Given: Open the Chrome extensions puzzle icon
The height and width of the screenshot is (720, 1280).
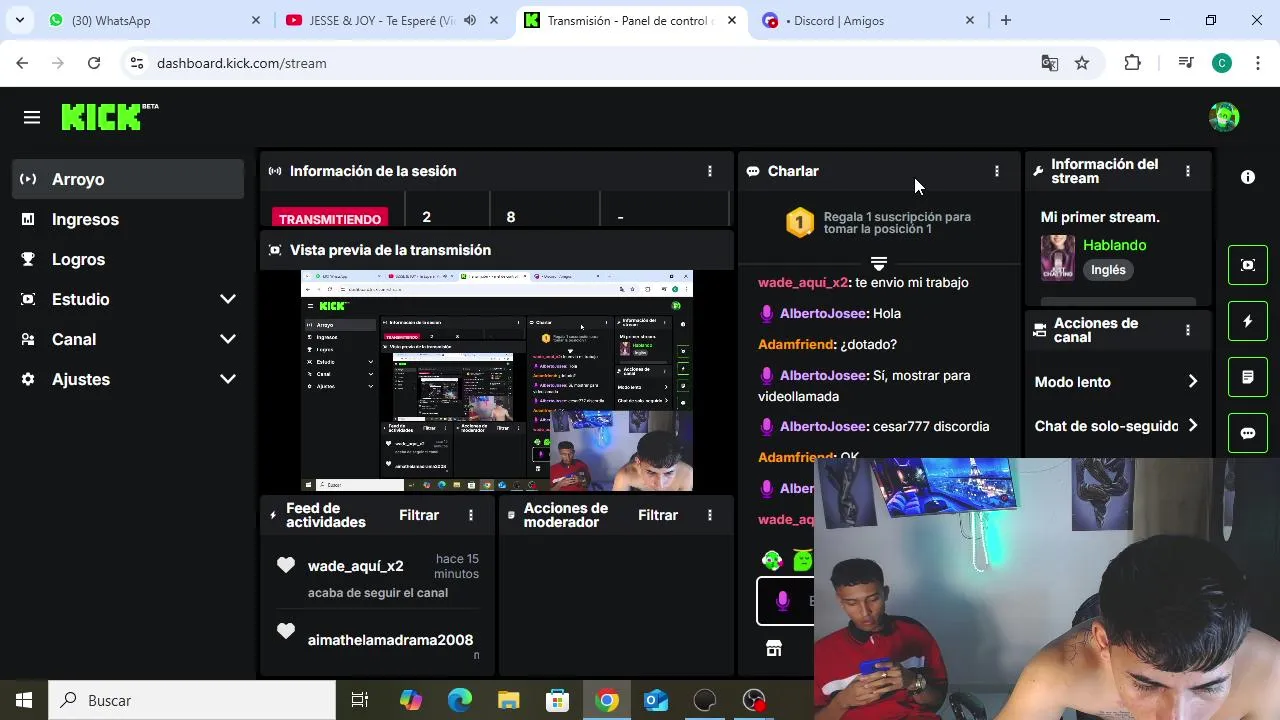Looking at the screenshot, I should (1132, 63).
